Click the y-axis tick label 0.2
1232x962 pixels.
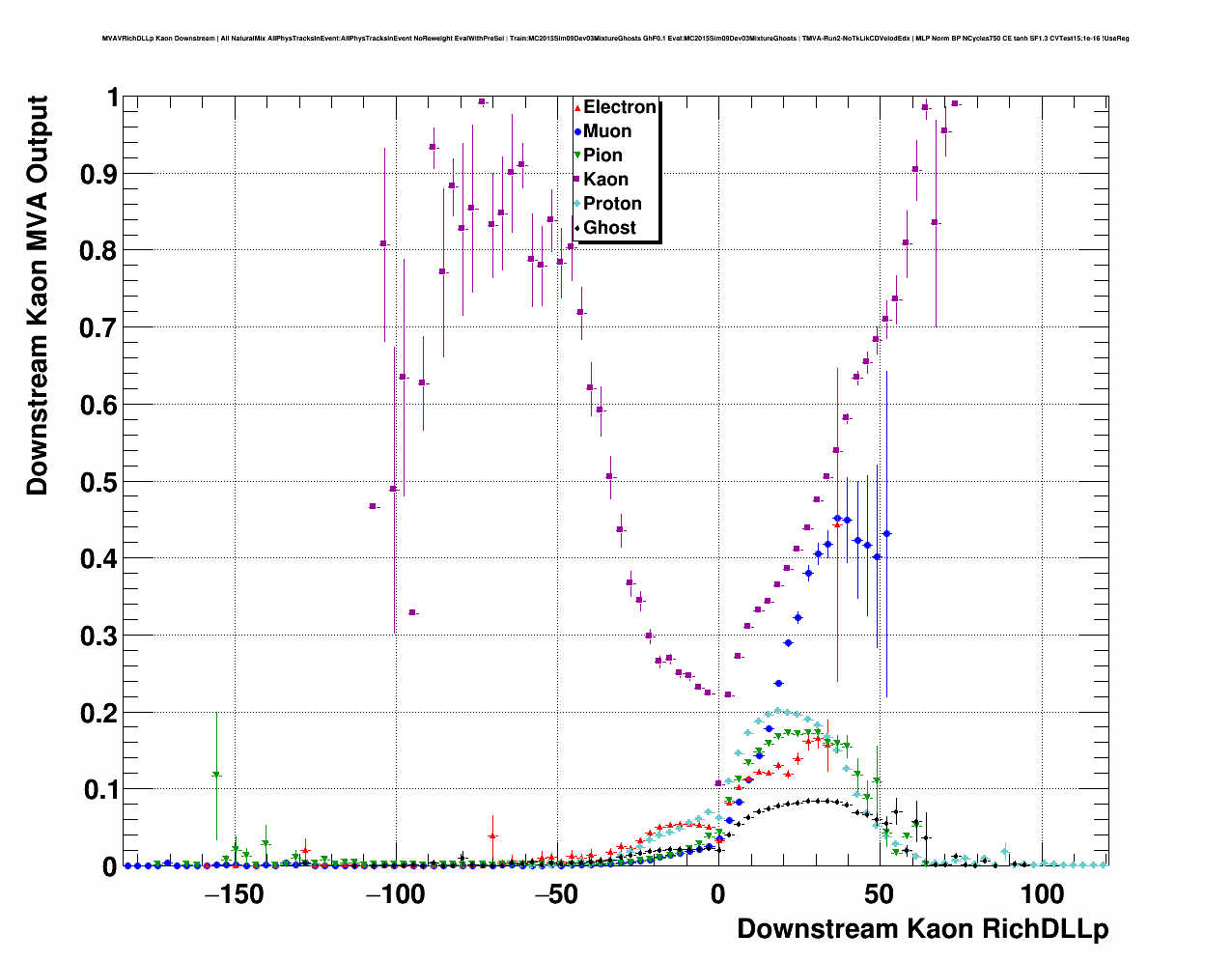tap(100, 713)
